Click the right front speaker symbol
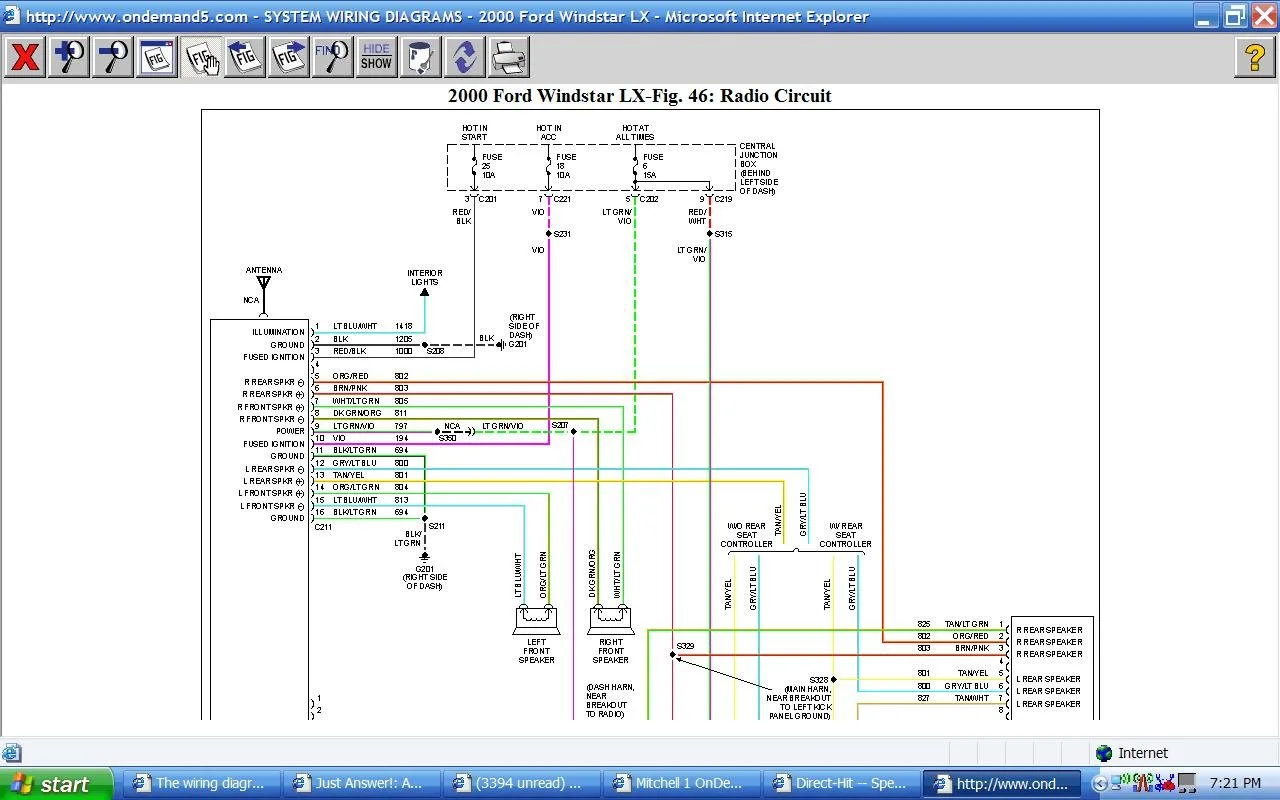The image size is (1280, 800). [x=610, y=619]
